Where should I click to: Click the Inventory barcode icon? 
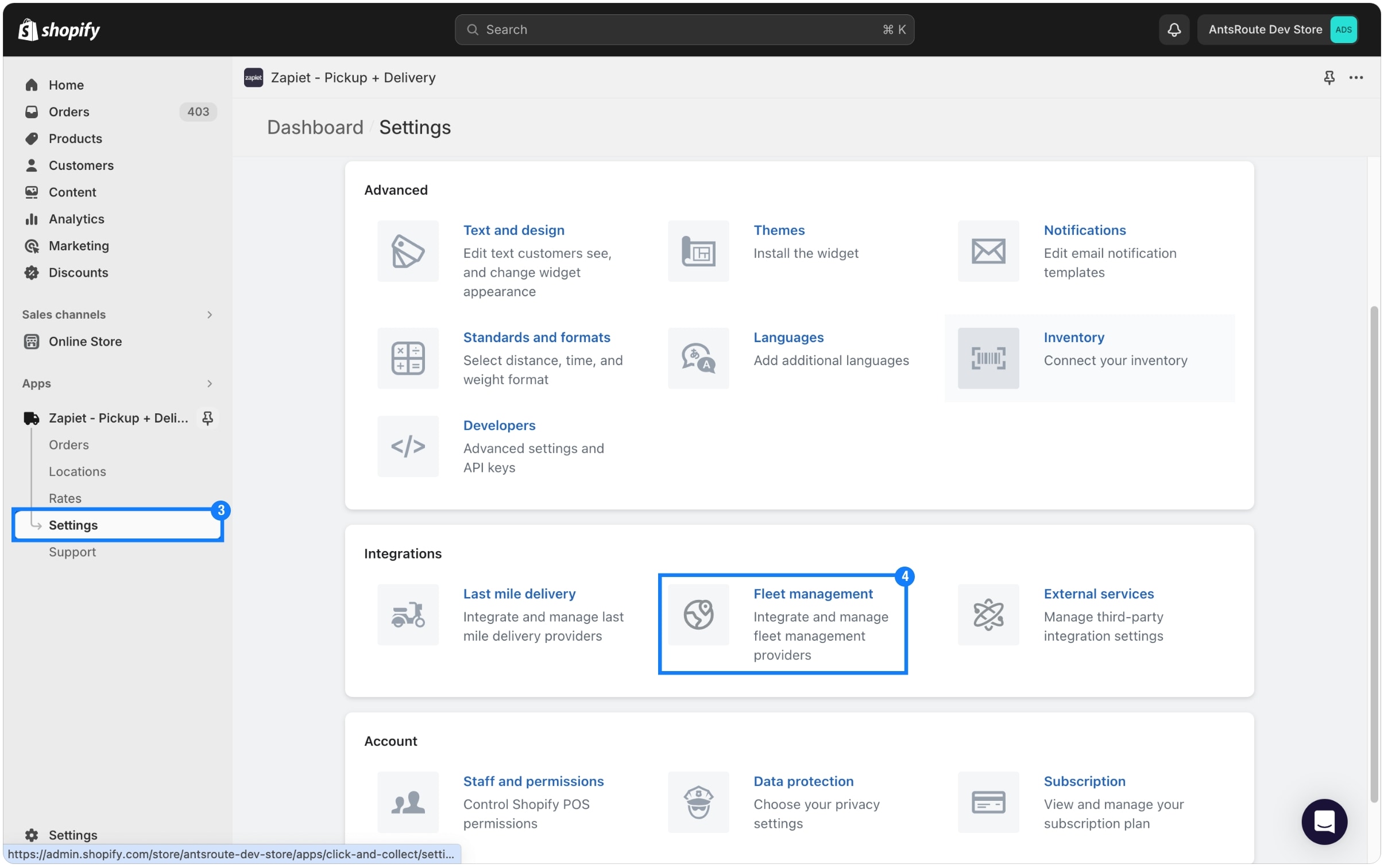point(988,358)
